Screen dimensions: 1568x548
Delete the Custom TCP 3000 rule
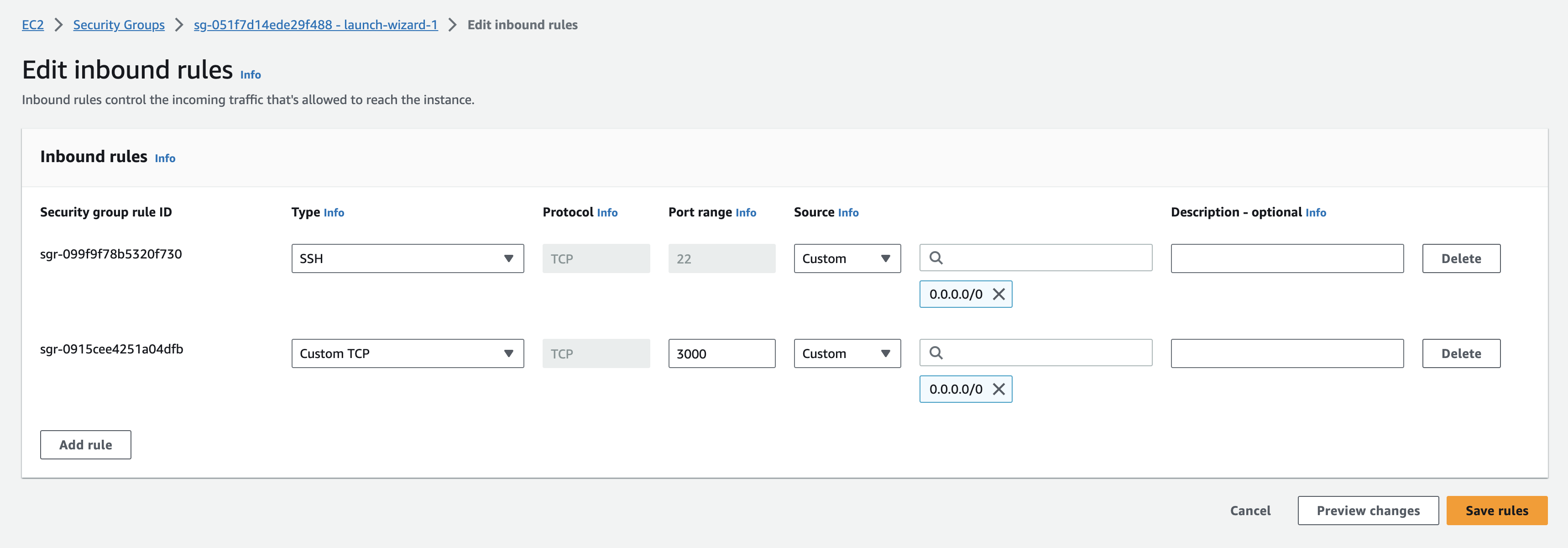pos(1461,354)
